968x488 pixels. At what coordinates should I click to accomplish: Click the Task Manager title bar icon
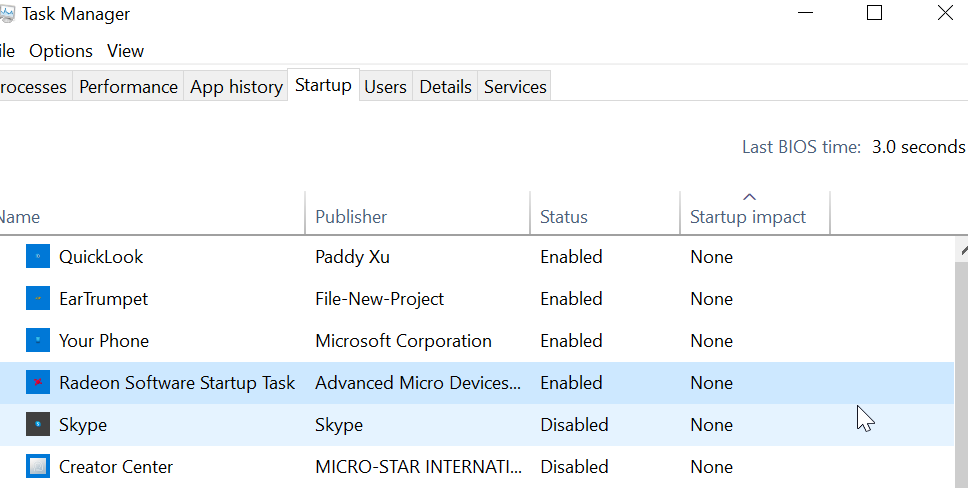(x=7, y=13)
